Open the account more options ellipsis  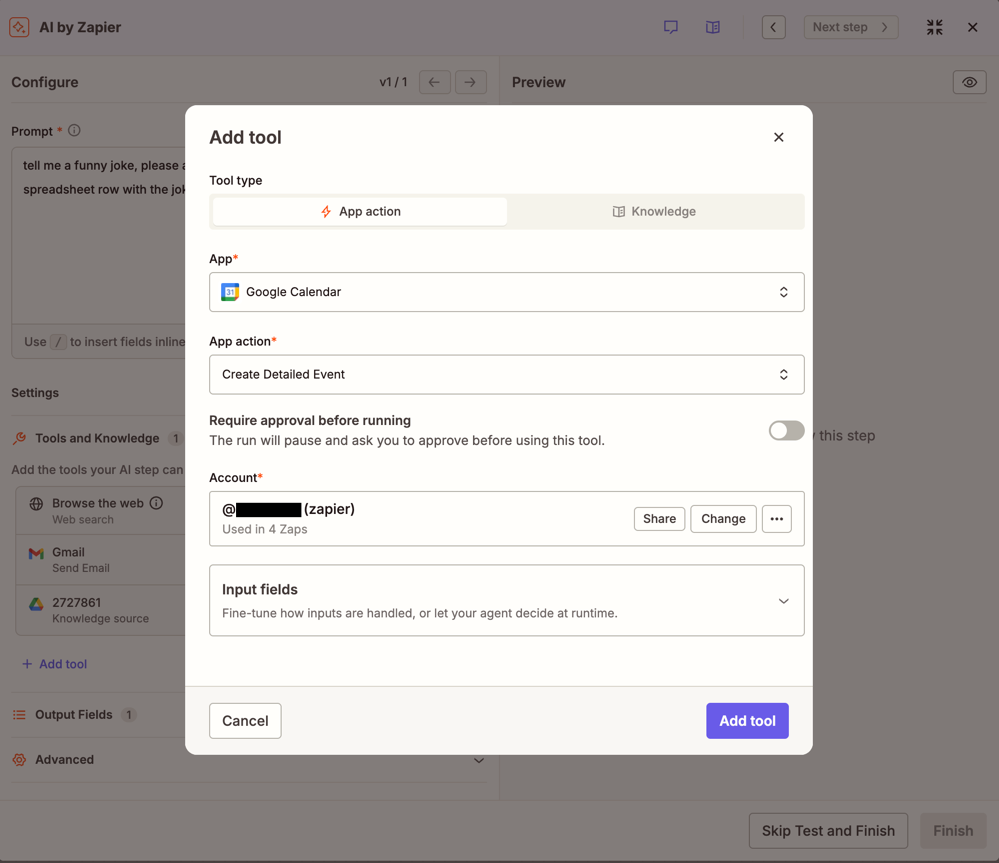[777, 518]
